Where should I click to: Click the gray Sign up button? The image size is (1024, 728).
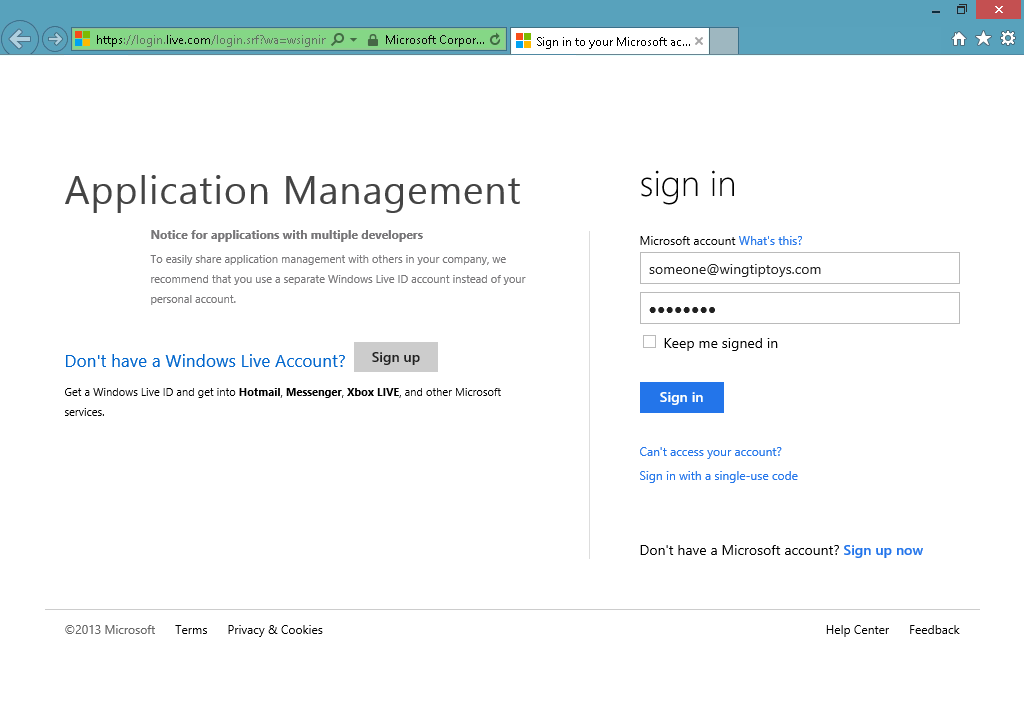click(x=396, y=357)
